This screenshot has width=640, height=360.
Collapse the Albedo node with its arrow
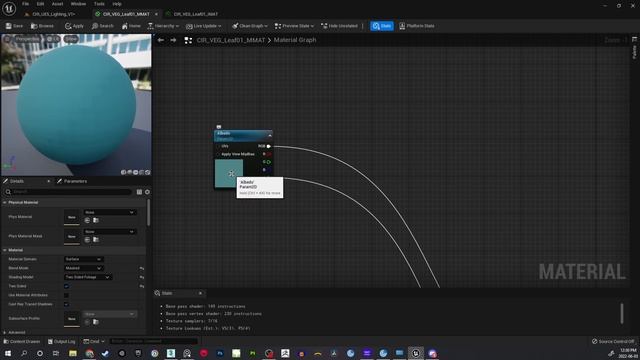tap(269, 135)
